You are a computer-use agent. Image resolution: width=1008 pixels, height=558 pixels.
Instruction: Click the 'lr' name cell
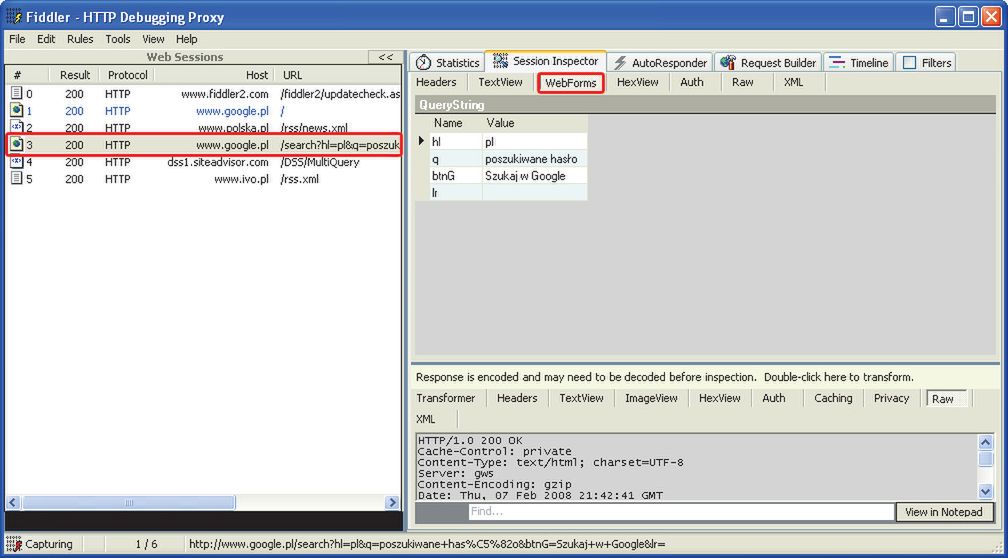point(455,192)
